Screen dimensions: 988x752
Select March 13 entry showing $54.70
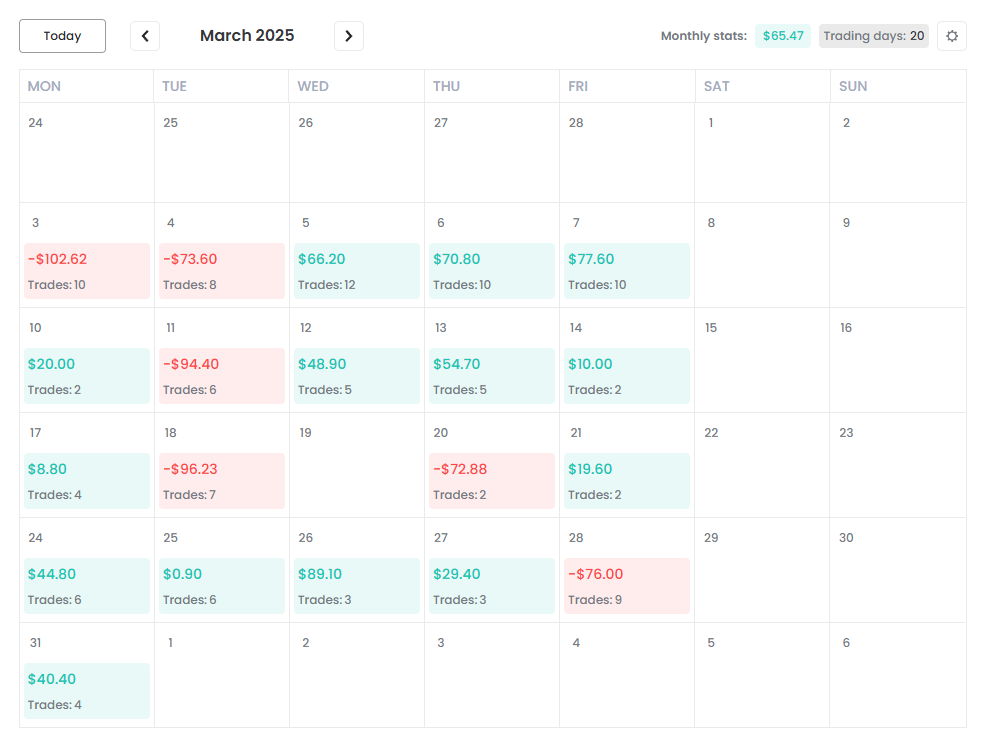pos(492,376)
